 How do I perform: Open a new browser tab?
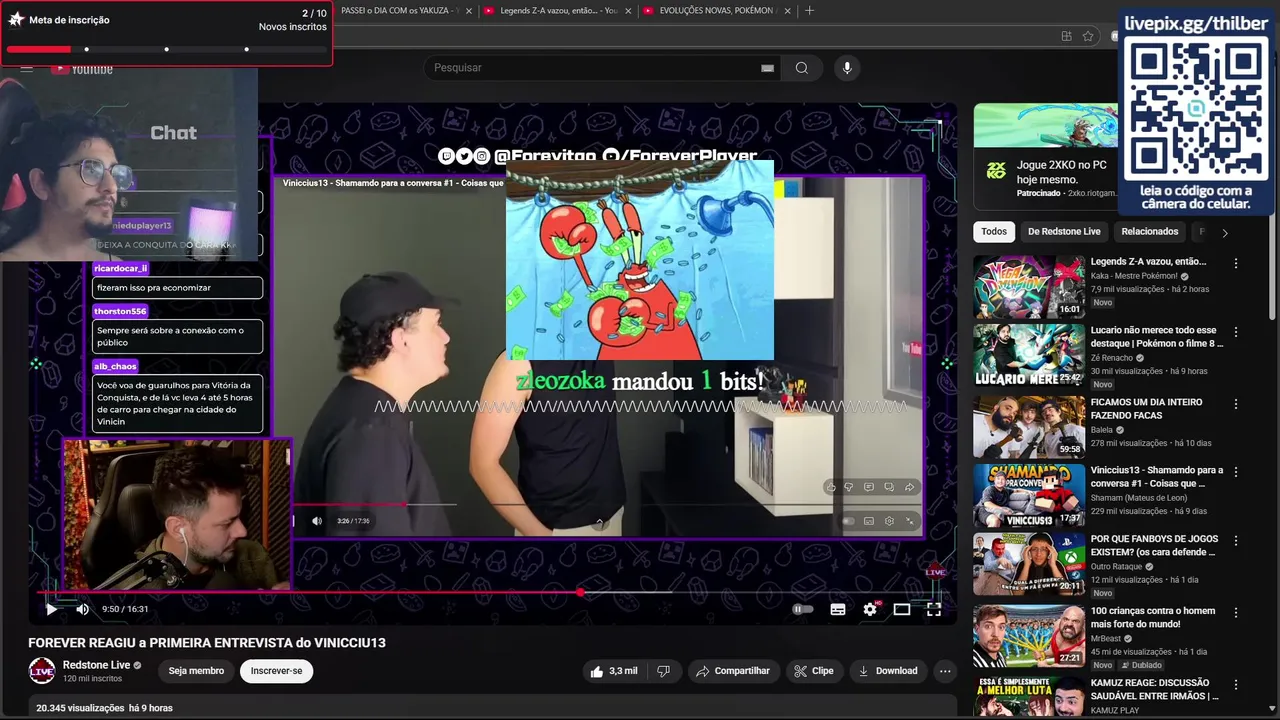click(809, 11)
